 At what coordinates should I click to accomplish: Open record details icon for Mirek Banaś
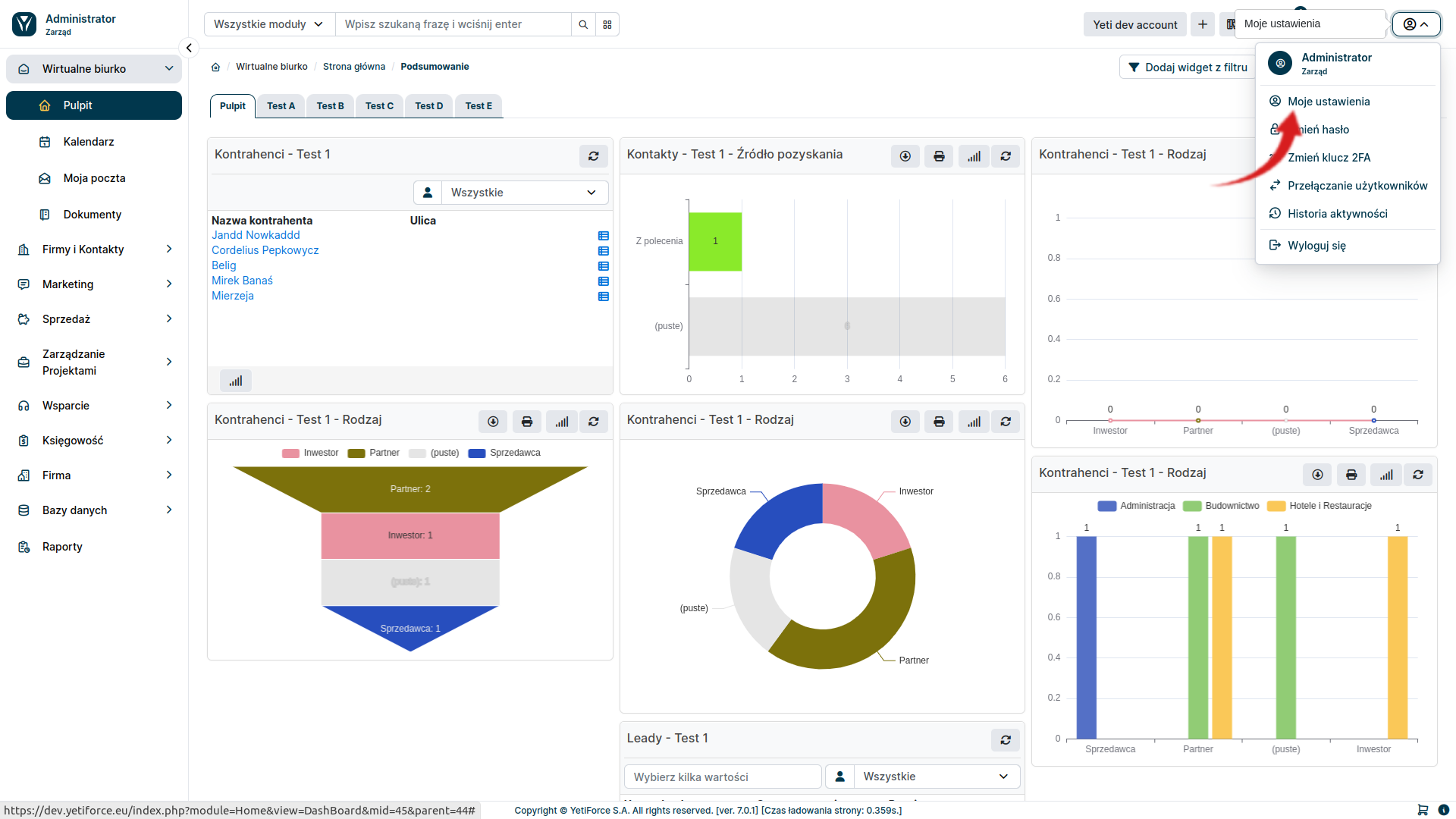[604, 281]
